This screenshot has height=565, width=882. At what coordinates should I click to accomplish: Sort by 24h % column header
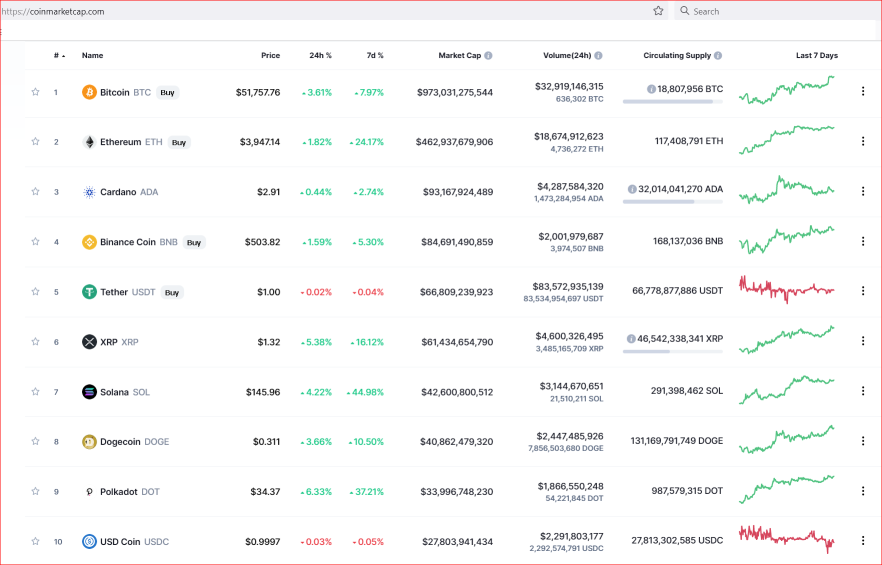point(321,55)
